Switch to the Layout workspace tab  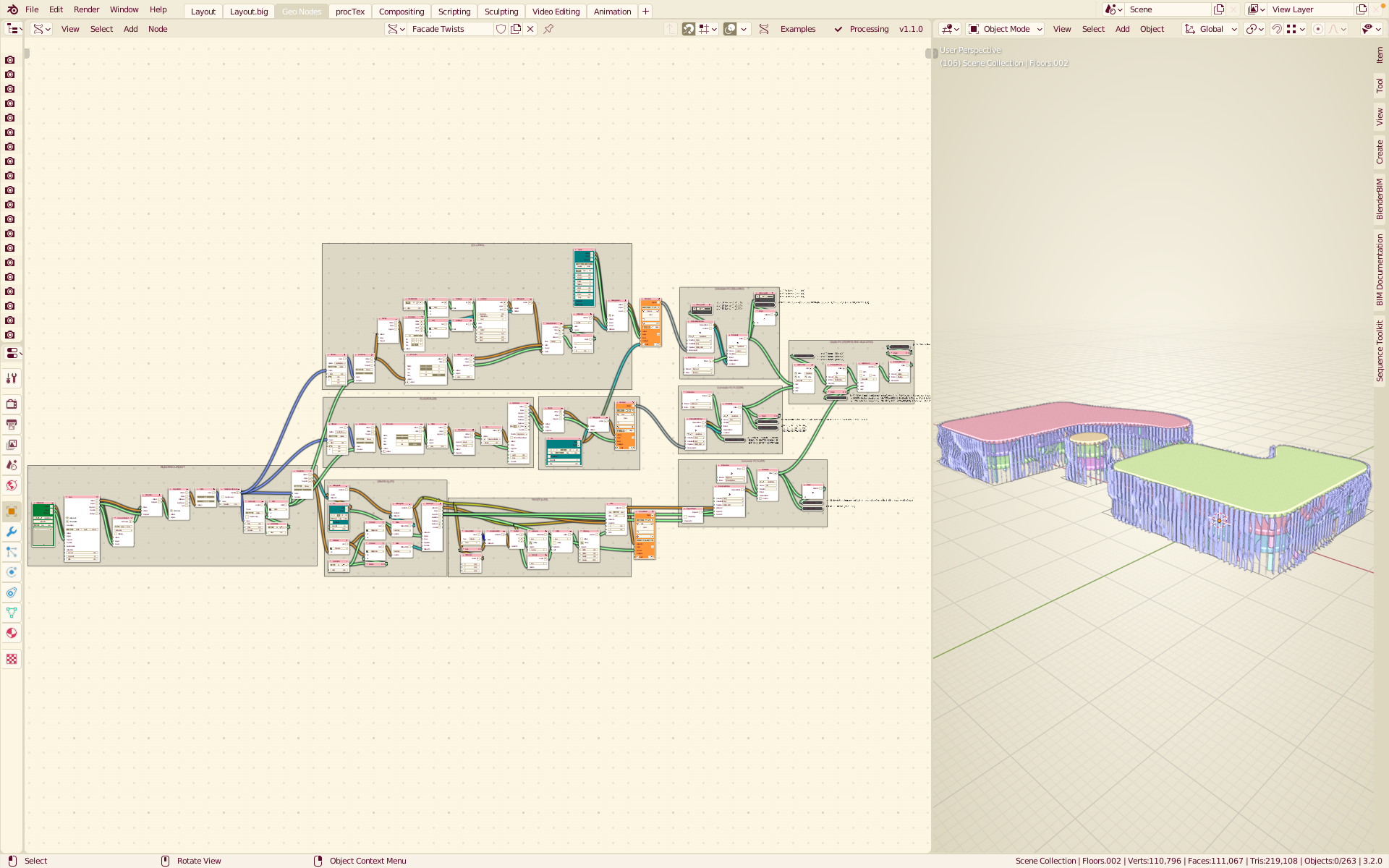click(x=203, y=12)
